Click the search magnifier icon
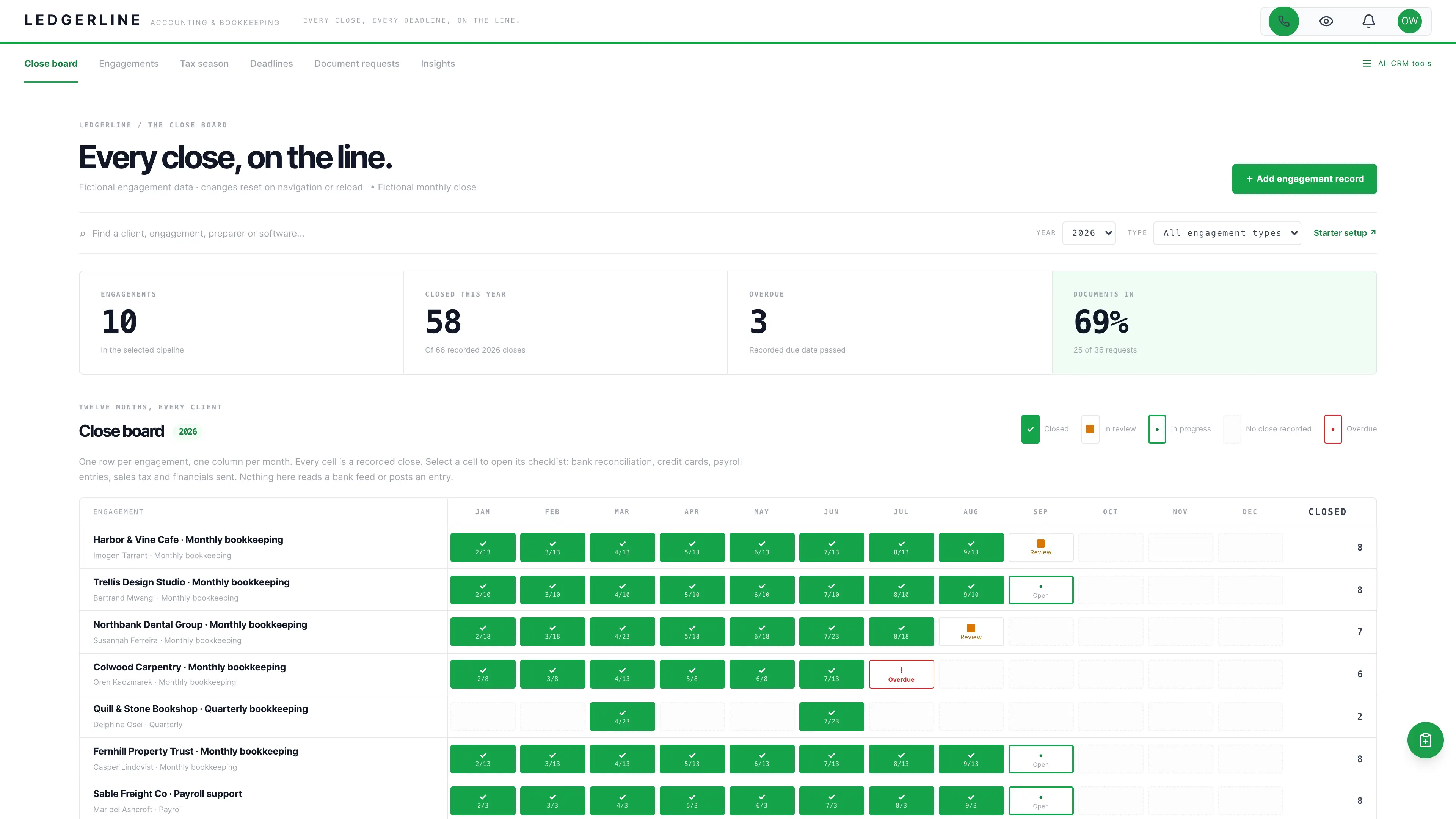Viewport: 1456px width, 819px height. pyautogui.click(x=83, y=234)
